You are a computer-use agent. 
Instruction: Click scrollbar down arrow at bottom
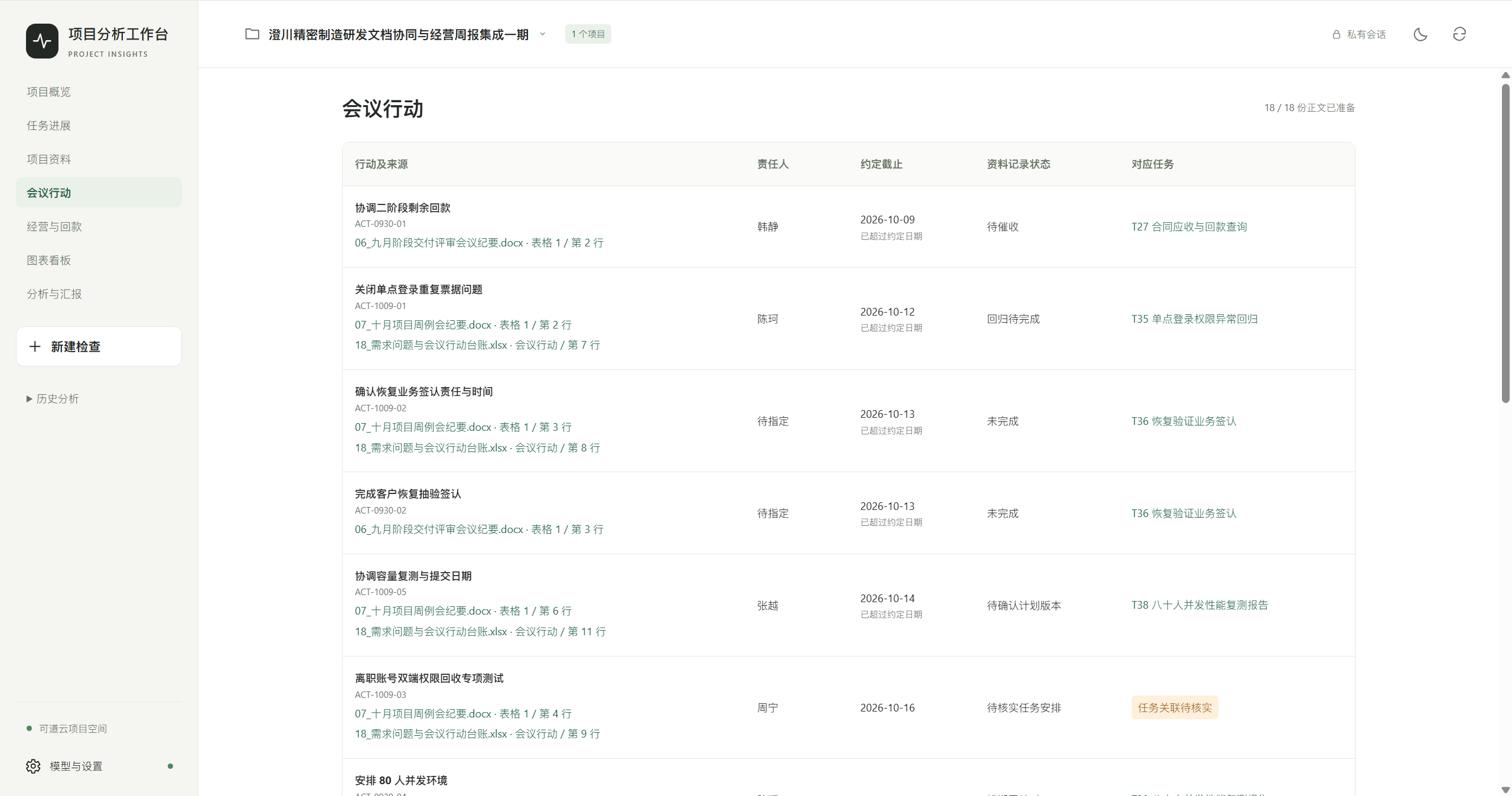point(1506,789)
